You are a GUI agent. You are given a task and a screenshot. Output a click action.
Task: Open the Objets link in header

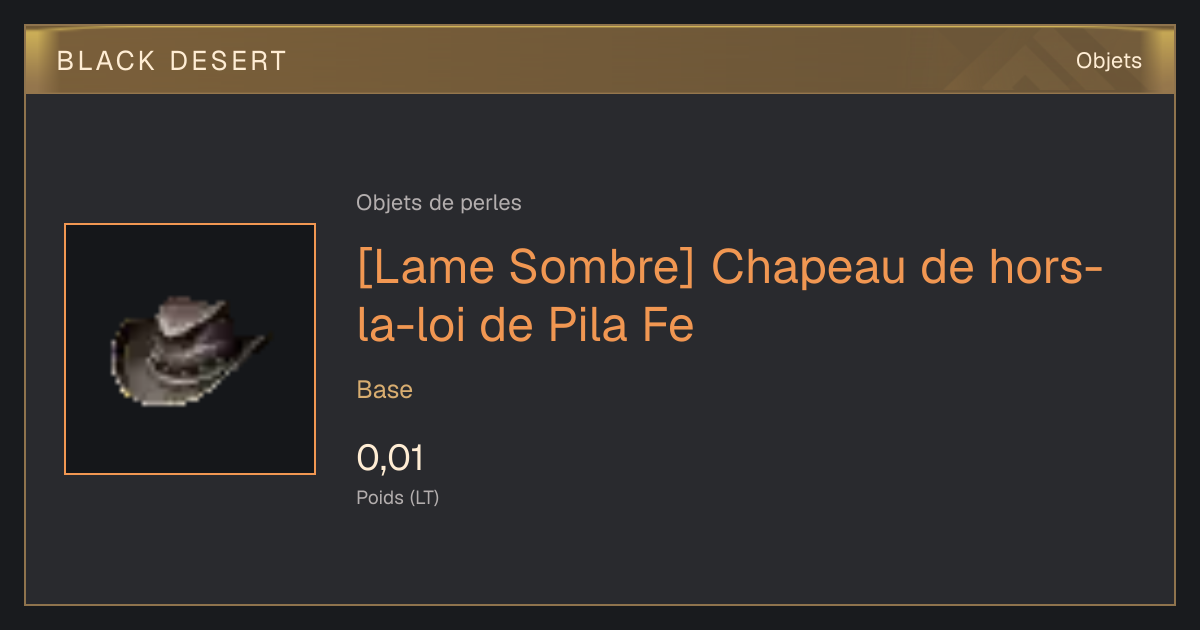(1108, 61)
